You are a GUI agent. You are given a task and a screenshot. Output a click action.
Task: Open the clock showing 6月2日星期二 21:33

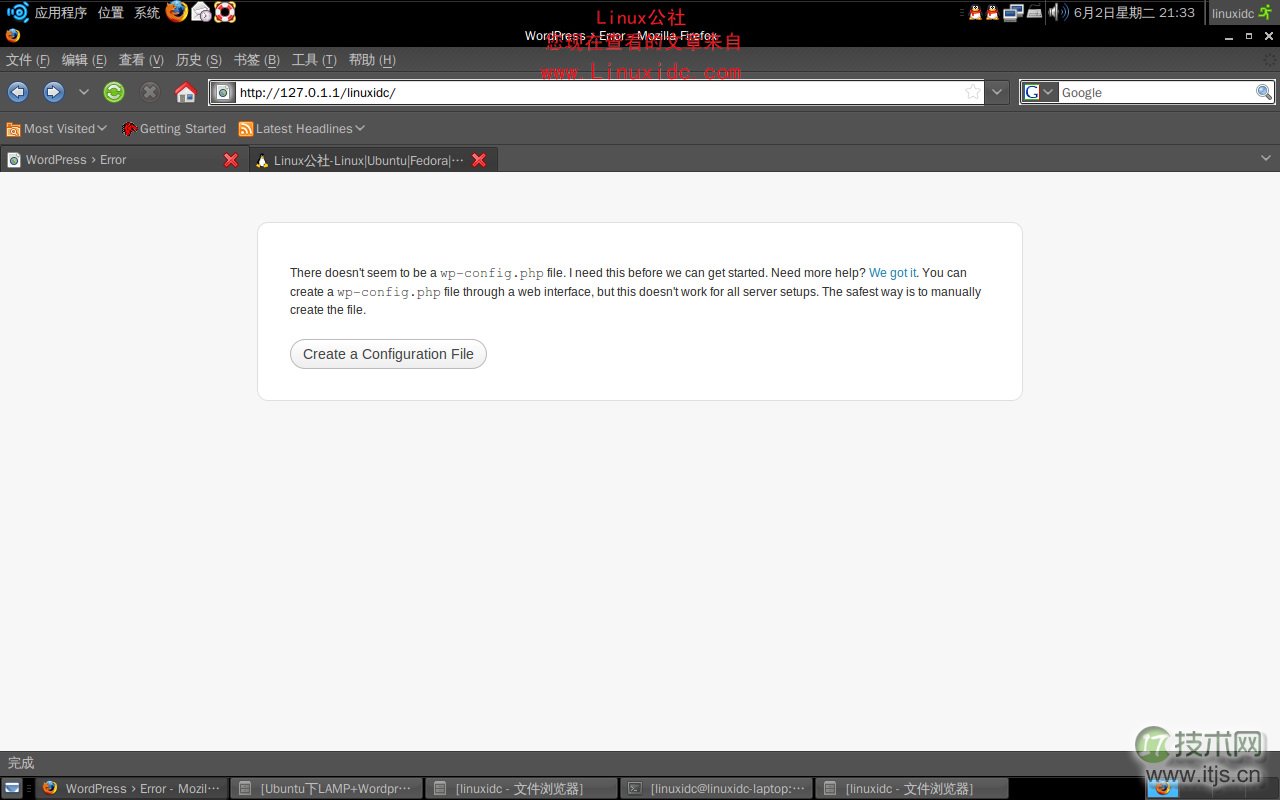tap(1134, 13)
